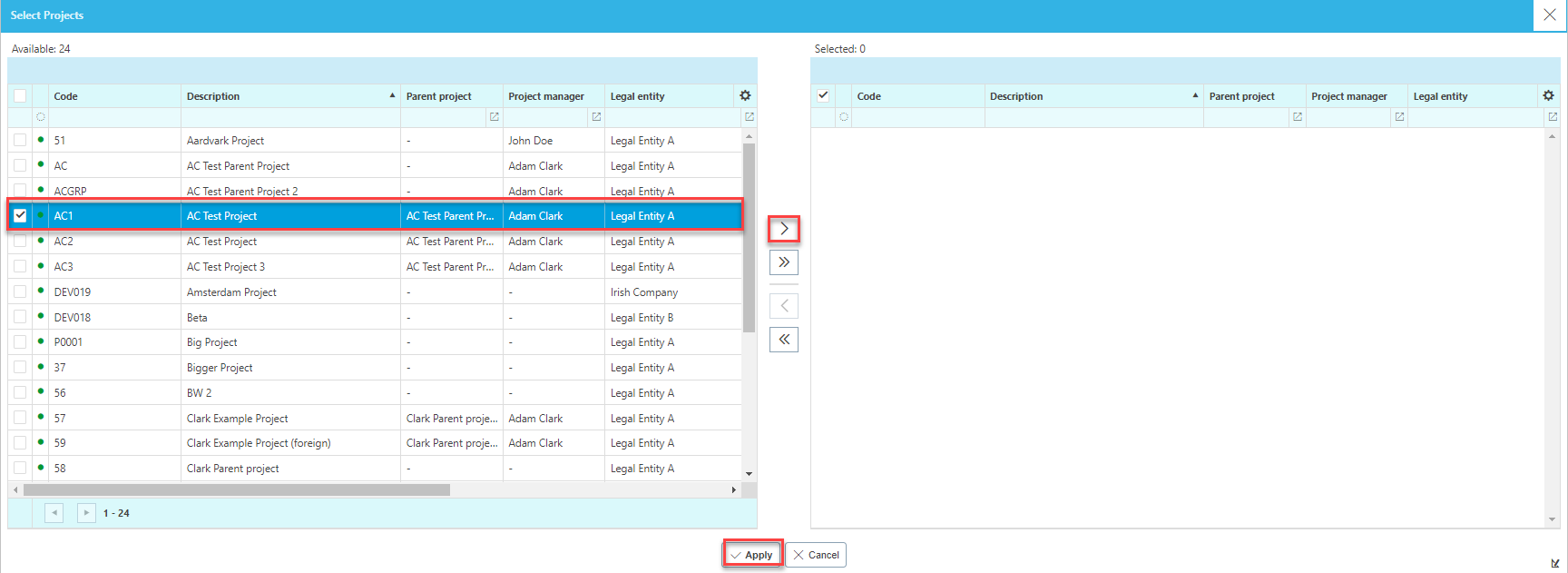
Task: Open Project manager filter lookup in Selected grid
Action: pos(1399,117)
